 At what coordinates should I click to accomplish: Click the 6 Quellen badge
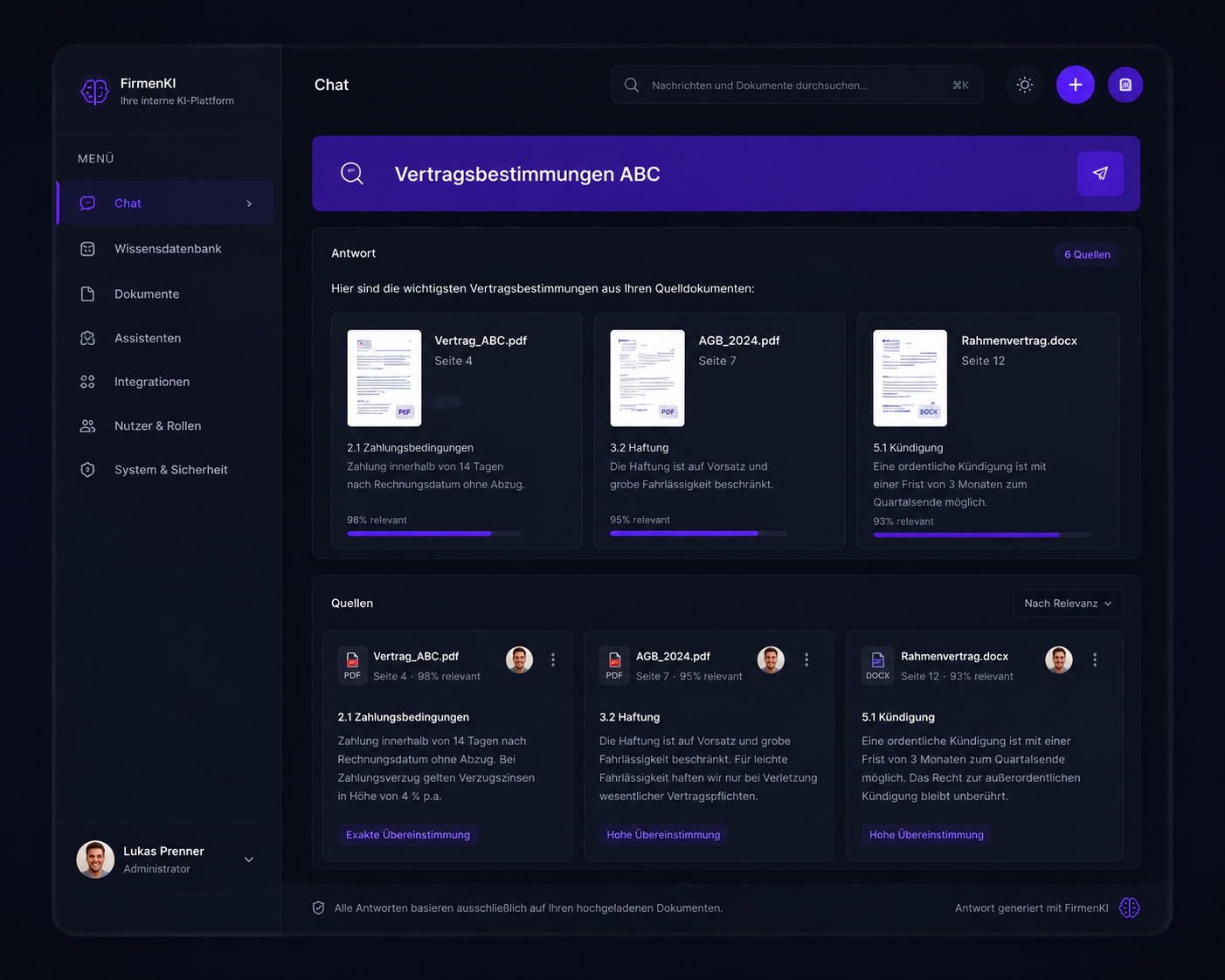click(1087, 254)
